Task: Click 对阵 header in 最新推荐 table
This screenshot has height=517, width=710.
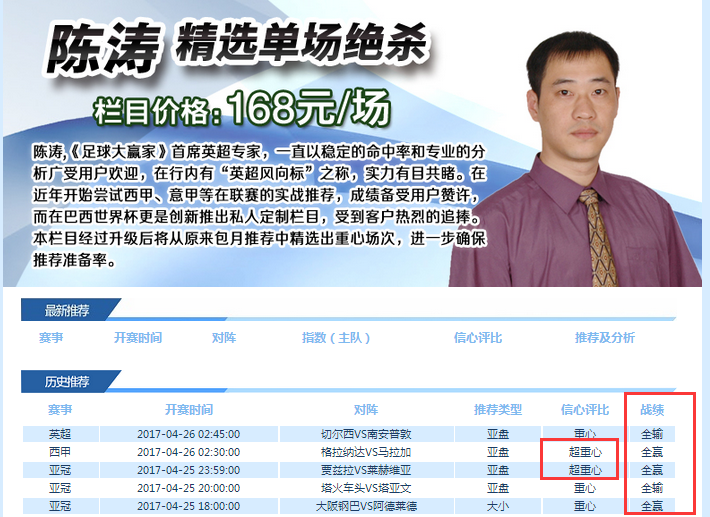Action: point(224,338)
